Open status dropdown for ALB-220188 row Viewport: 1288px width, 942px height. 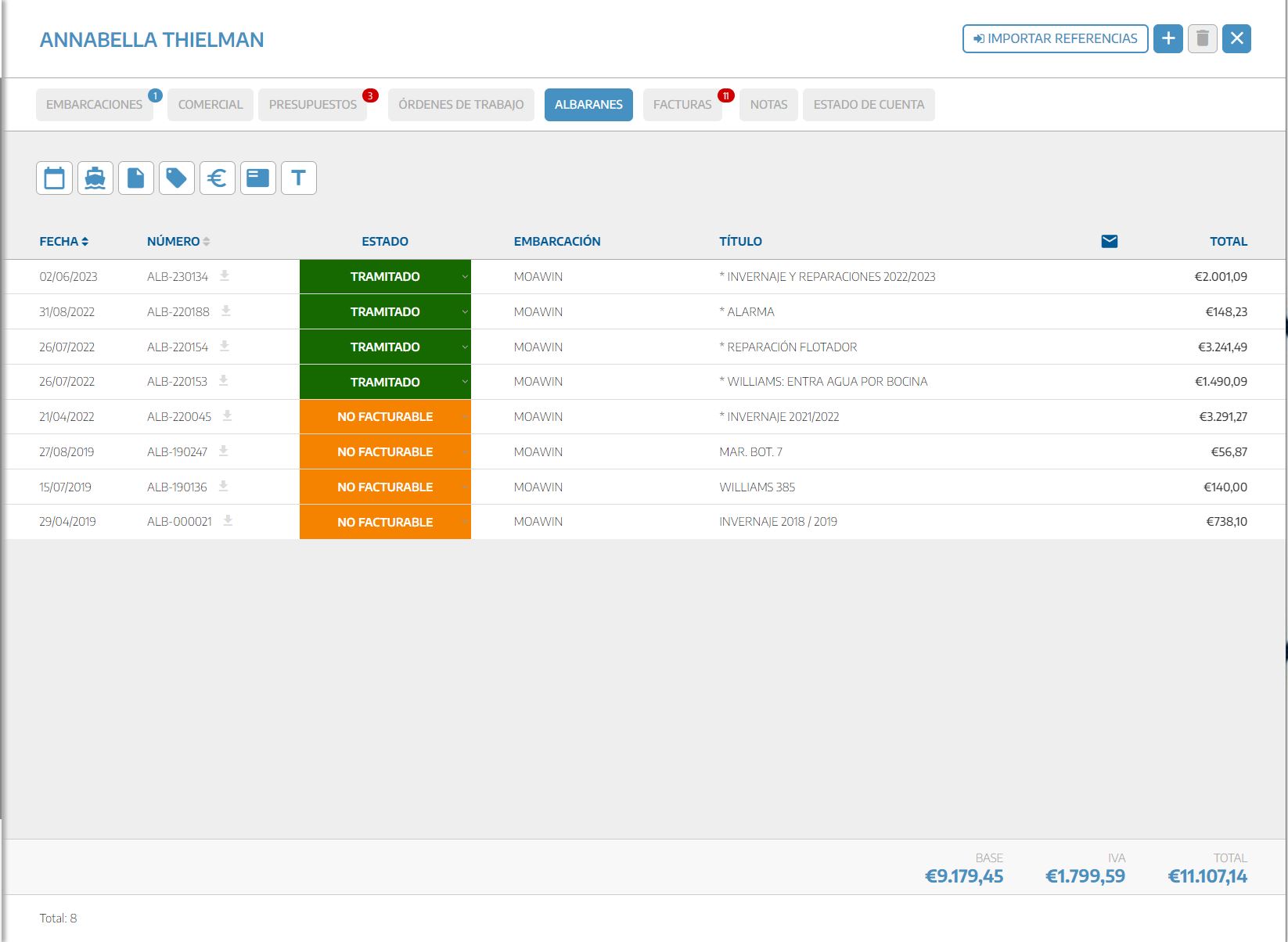(x=464, y=312)
